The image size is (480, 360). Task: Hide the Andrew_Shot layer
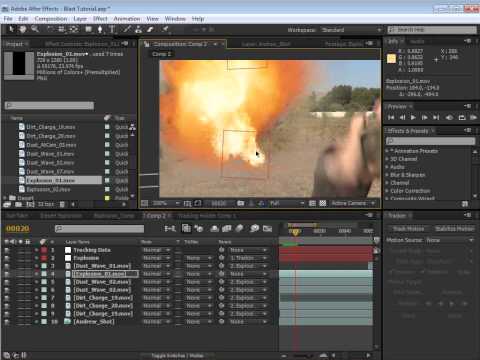tap(7, 322)
